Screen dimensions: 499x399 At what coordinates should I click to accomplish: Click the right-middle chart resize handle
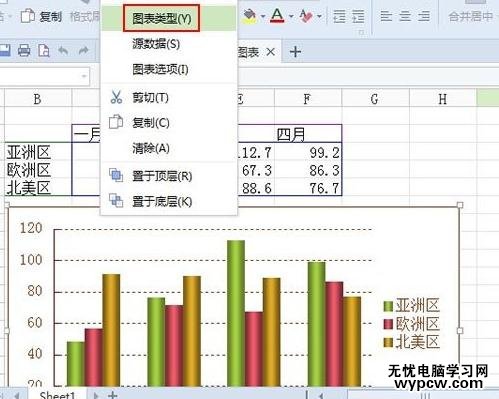point(460,330)
